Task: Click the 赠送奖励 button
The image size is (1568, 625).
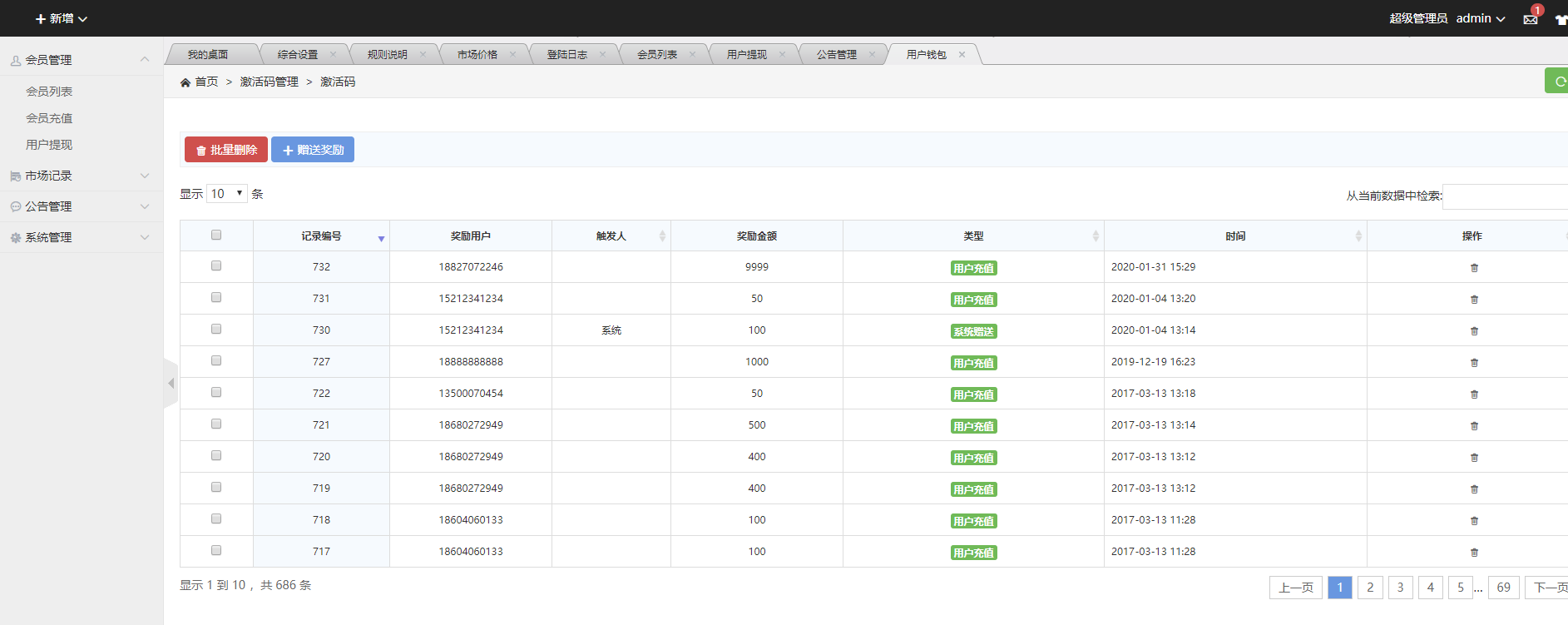Action: (313, 150)
